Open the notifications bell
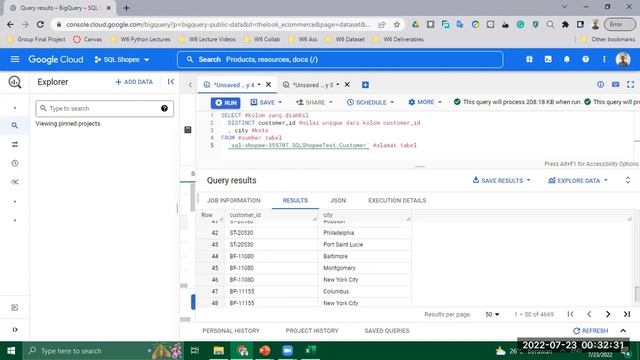Image resolution: width=640 pixels, height=360 pixels. (567, 60)
